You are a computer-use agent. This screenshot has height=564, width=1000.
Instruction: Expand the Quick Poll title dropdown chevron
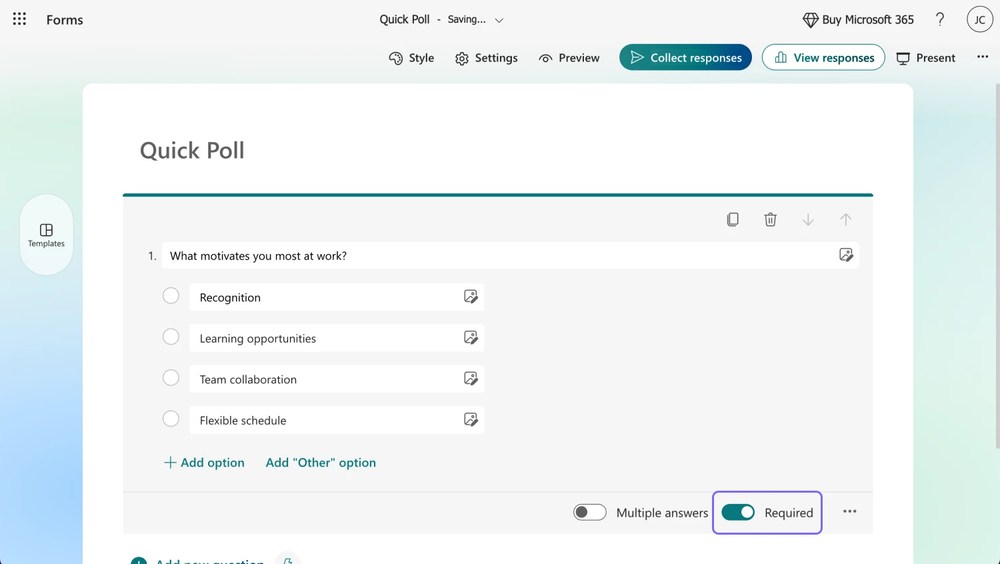click(x=500, y=20)
